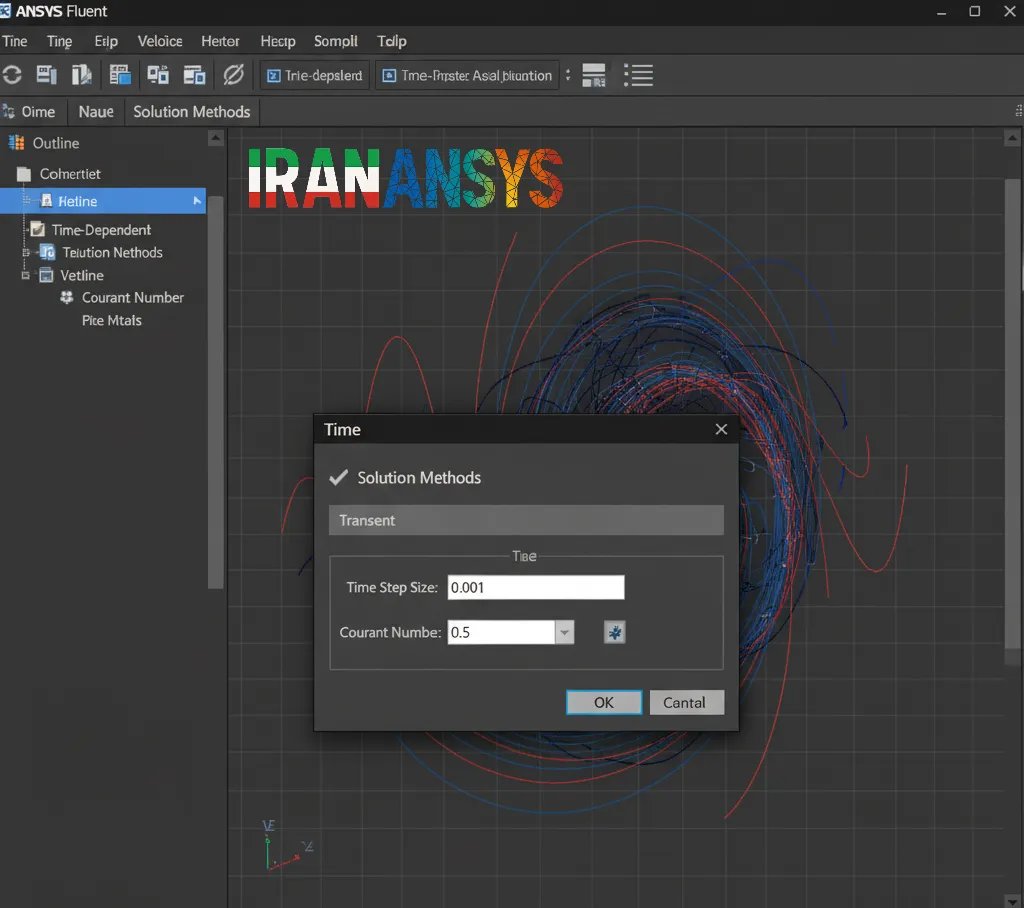Open the Tdlp menu
1024x908 pixels.
point(392,41)
